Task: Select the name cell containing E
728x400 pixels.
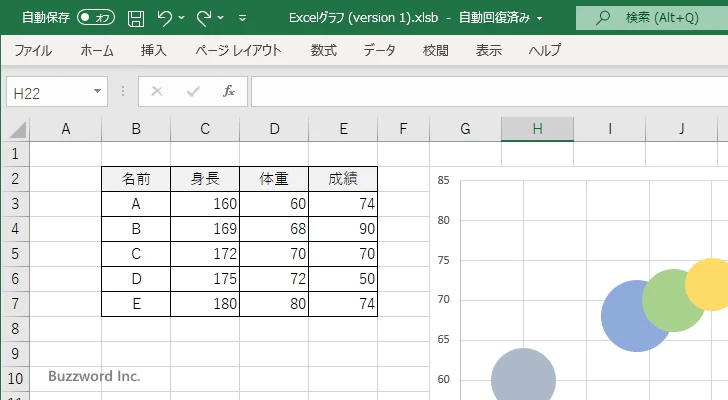Action: pyautogui.click(x=136, y=304)
